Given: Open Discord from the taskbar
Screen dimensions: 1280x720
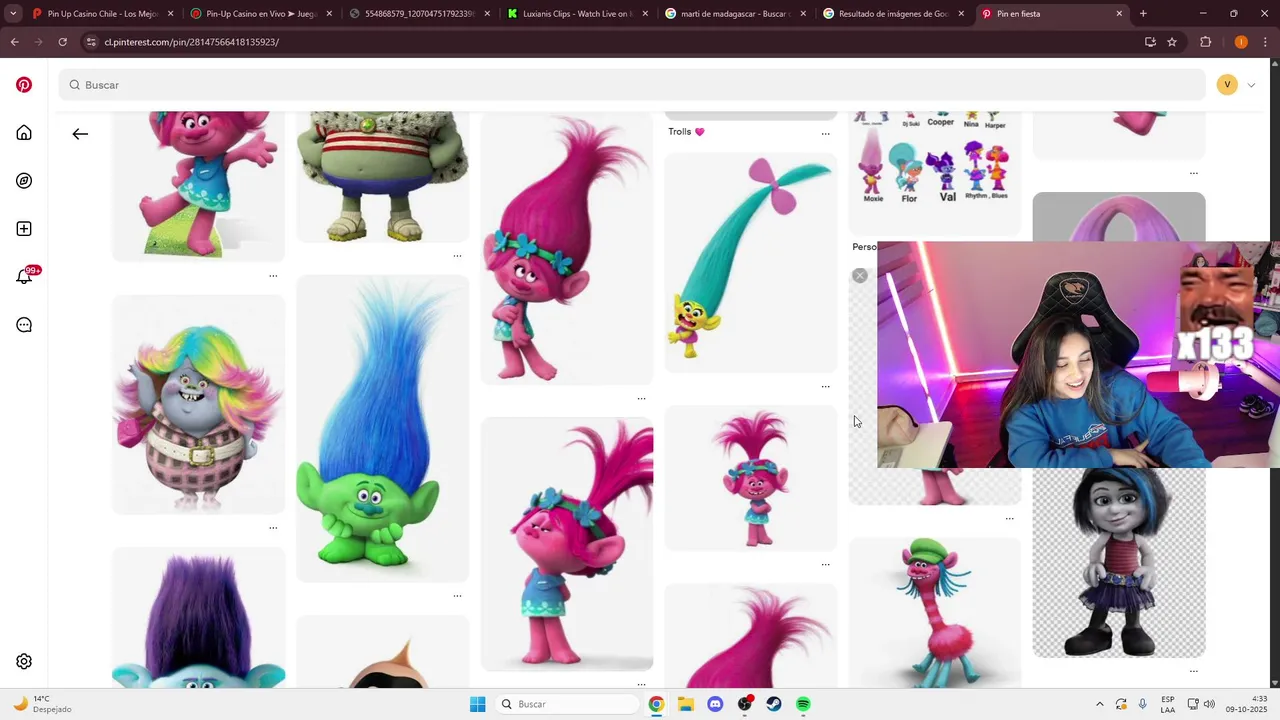Looking at the screenshot, I should point(715,704).
